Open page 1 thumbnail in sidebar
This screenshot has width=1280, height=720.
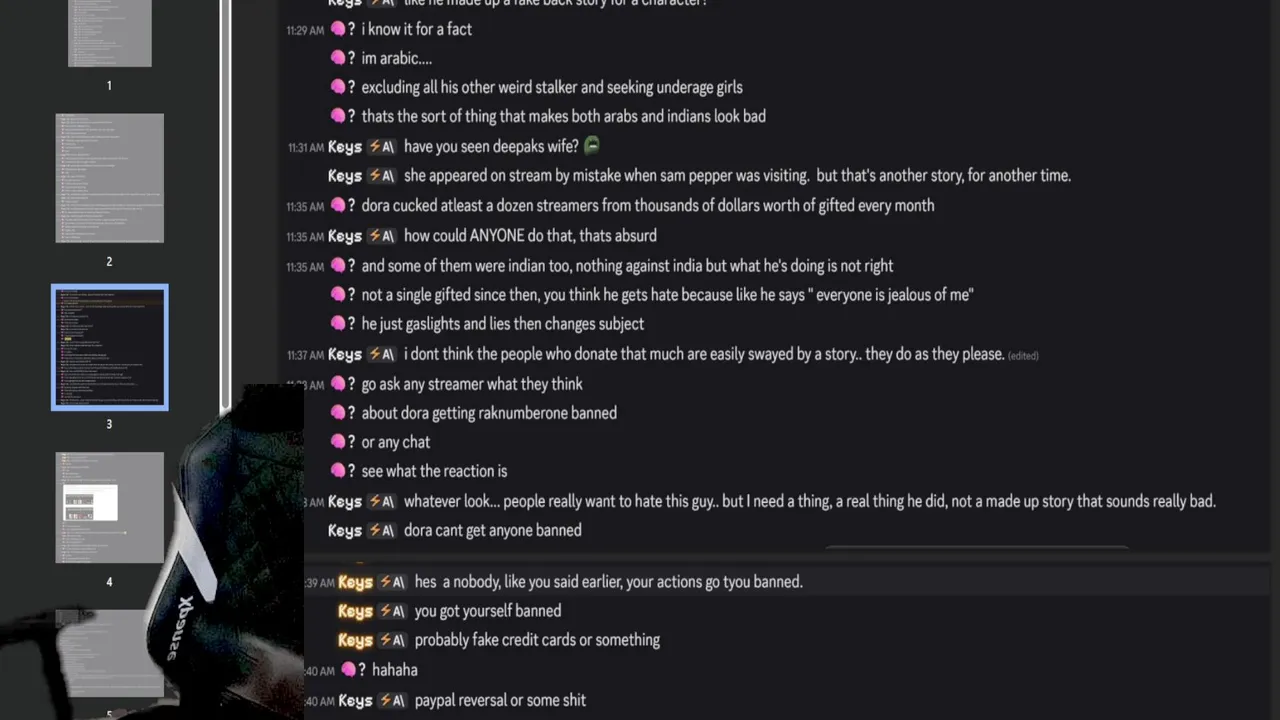coord(110,33)
